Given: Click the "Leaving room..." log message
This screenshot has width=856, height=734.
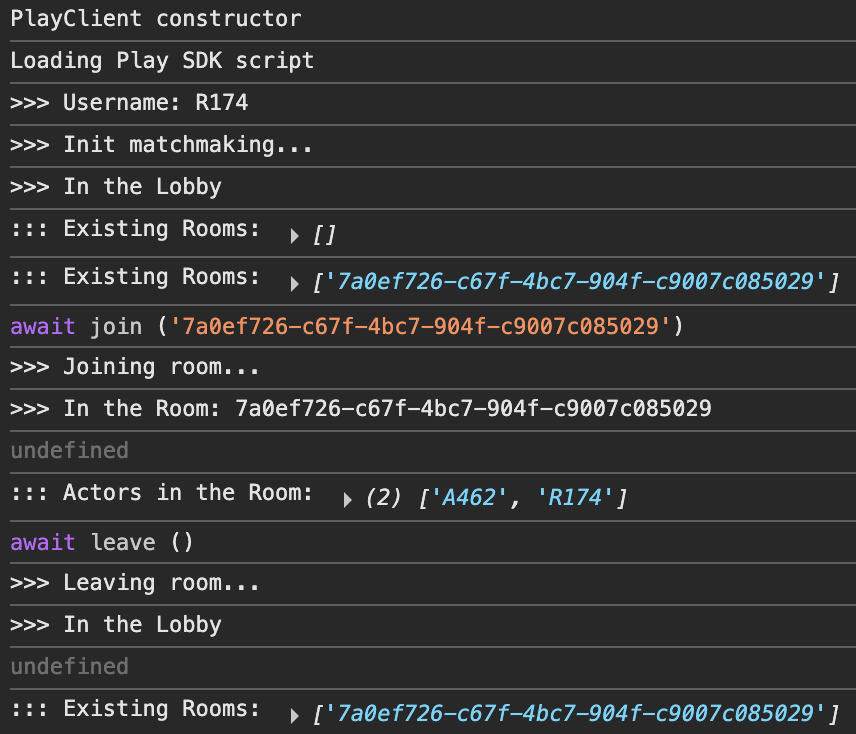Looking at the screenshot, I should (x=135, y=583).
